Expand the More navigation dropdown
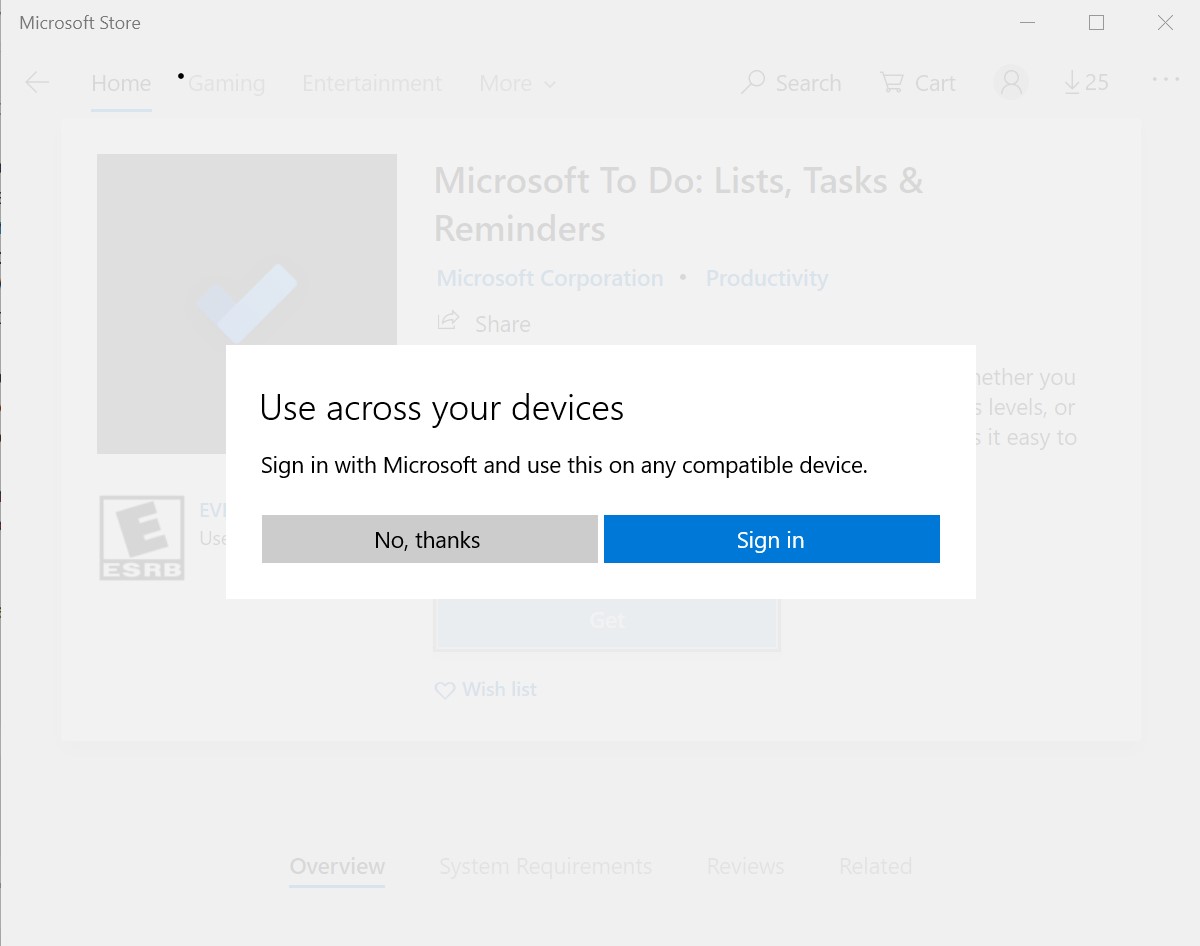 (x=506, y=83)
